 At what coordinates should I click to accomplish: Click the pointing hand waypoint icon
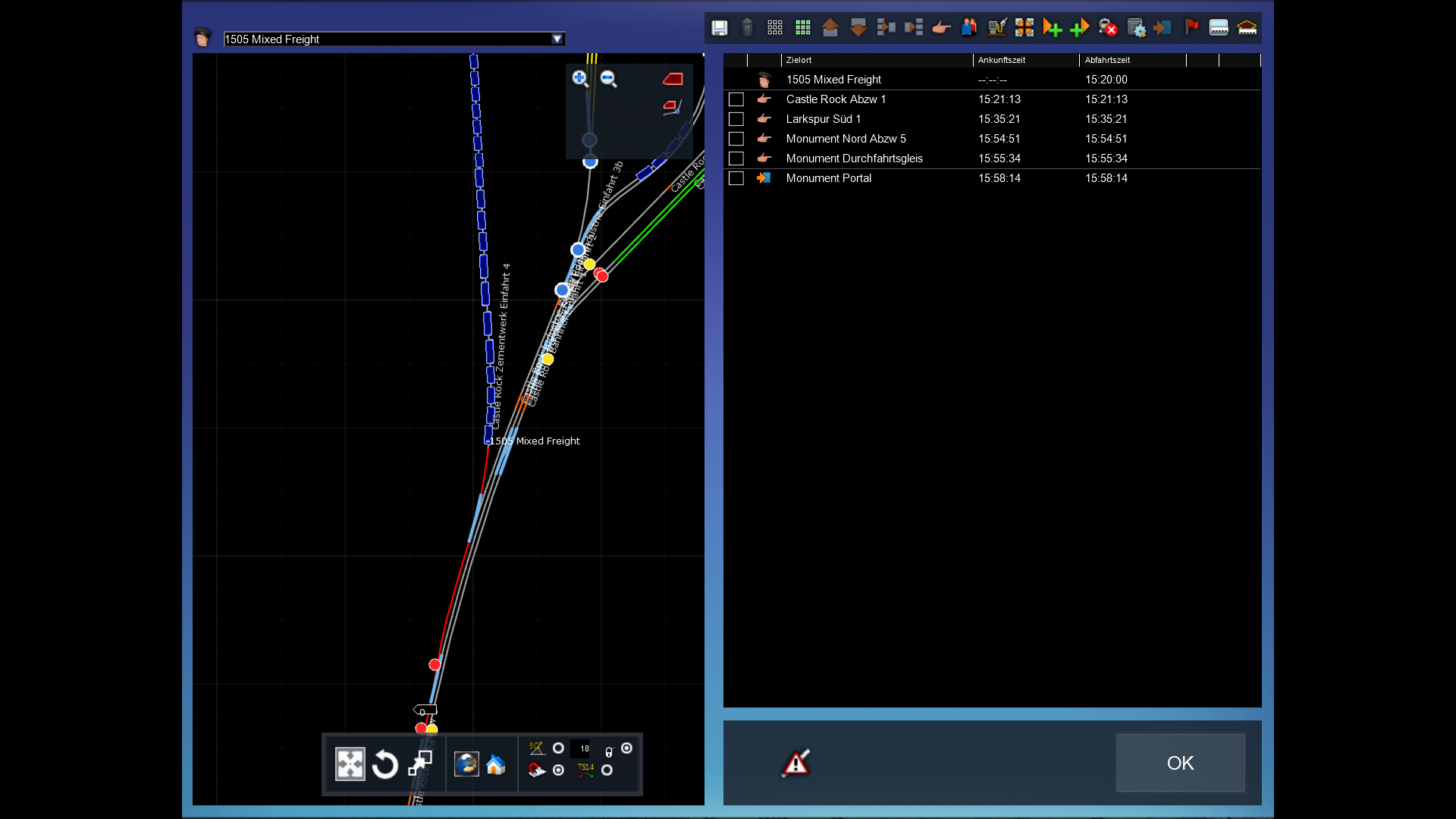(941, 28)
